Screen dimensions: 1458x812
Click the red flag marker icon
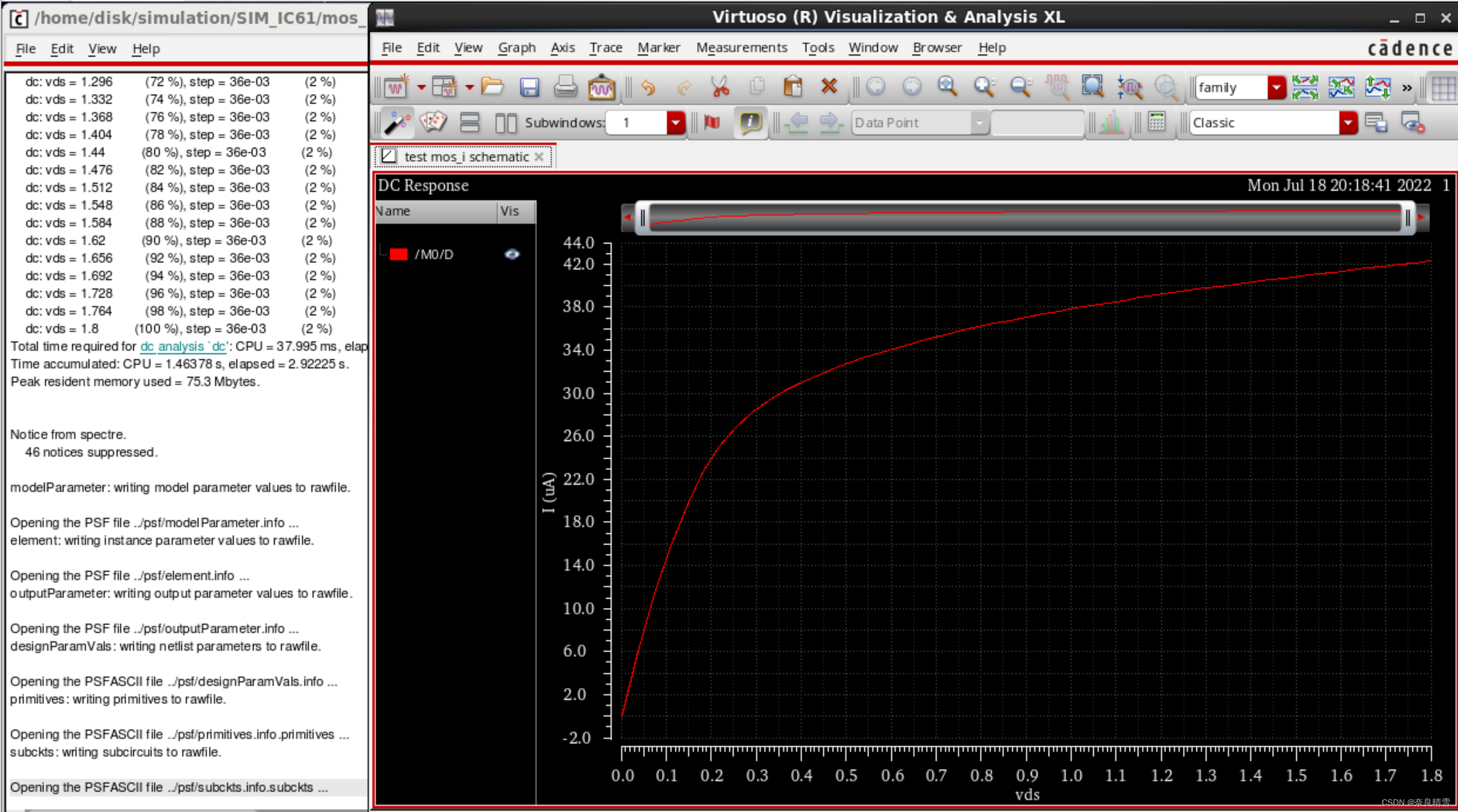tap(712, 122)
